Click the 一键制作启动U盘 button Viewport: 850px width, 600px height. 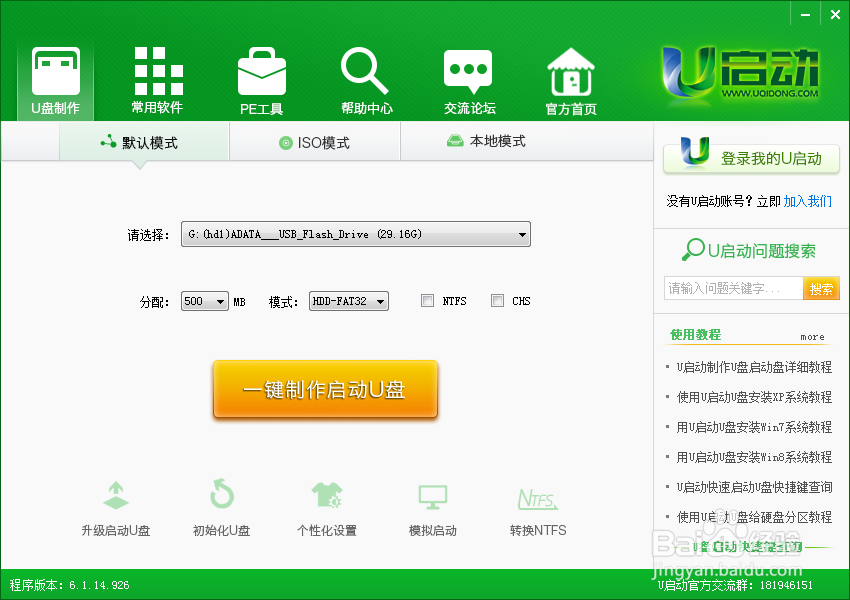click(x=325, y=389)
